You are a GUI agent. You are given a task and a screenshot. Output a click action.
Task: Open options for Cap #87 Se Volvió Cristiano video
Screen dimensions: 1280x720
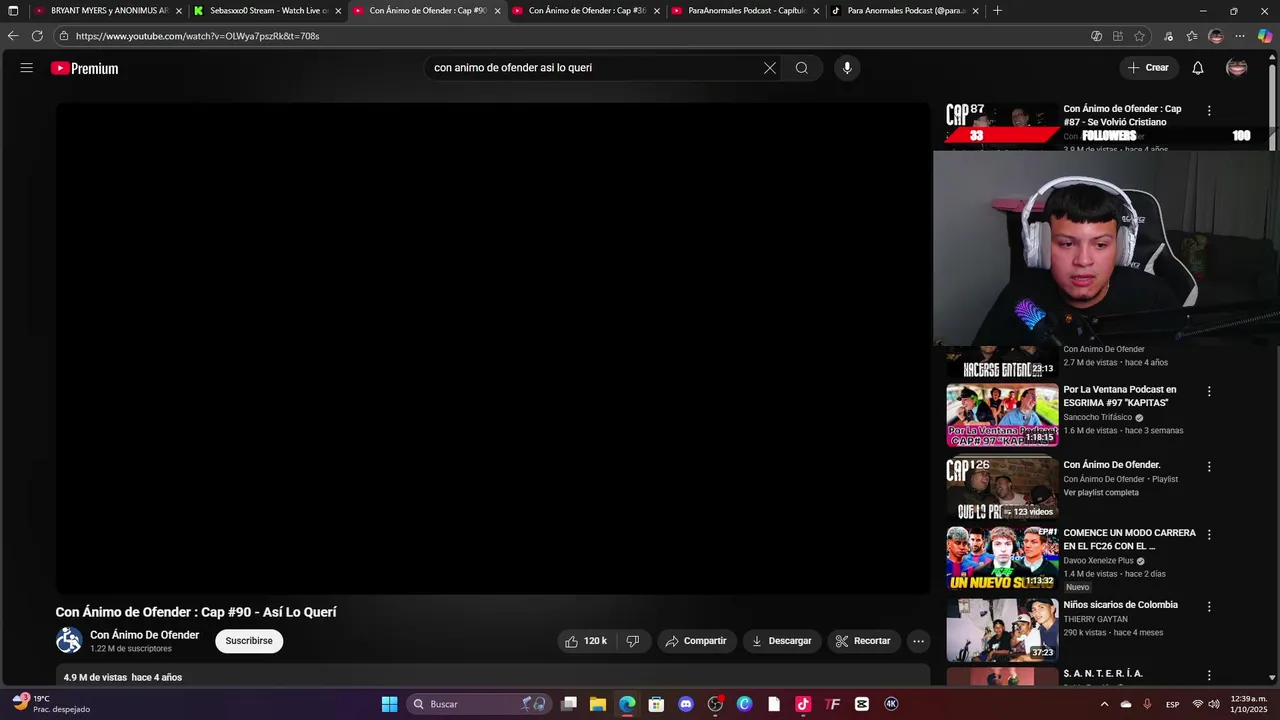click(x=1209, y=111)
